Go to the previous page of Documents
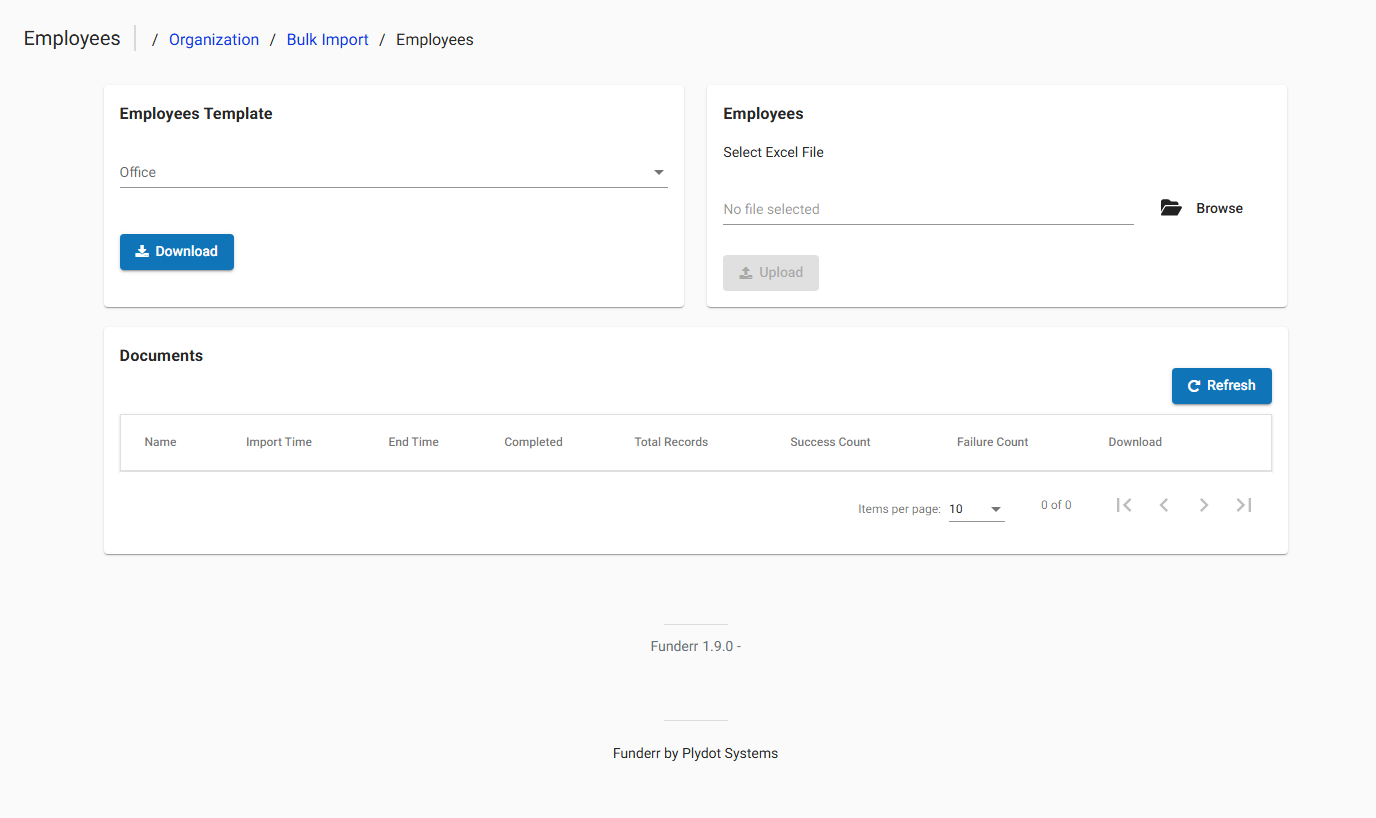Viewport: 1376px width, 818px height. click(x=1164, y=505)
